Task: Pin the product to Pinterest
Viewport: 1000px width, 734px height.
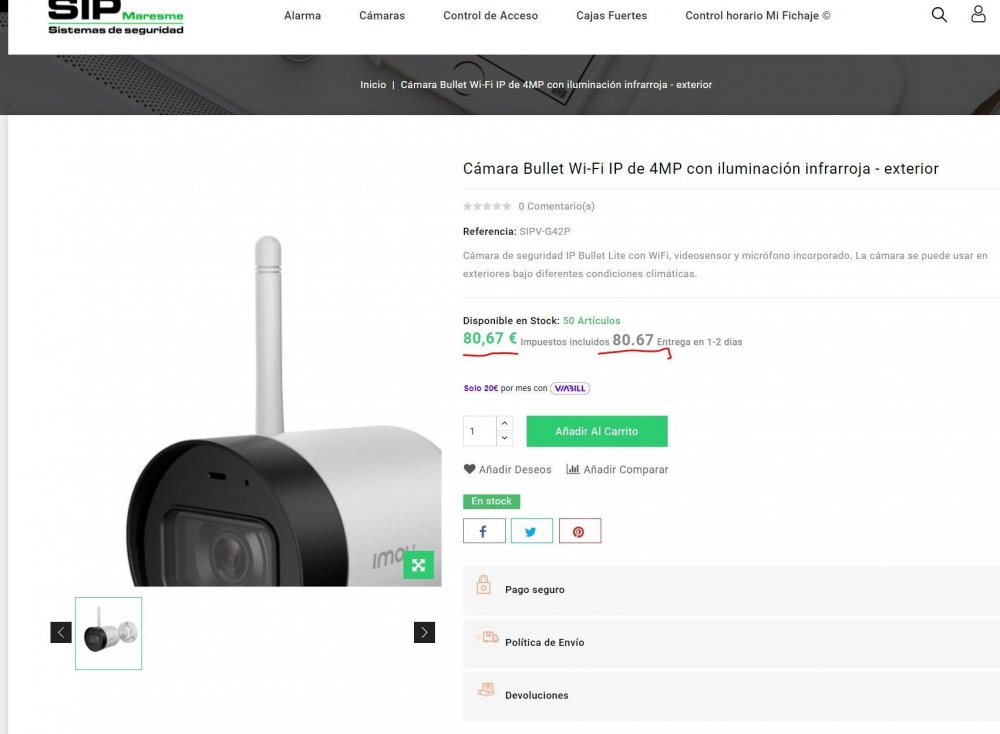Action: [581, 530]
